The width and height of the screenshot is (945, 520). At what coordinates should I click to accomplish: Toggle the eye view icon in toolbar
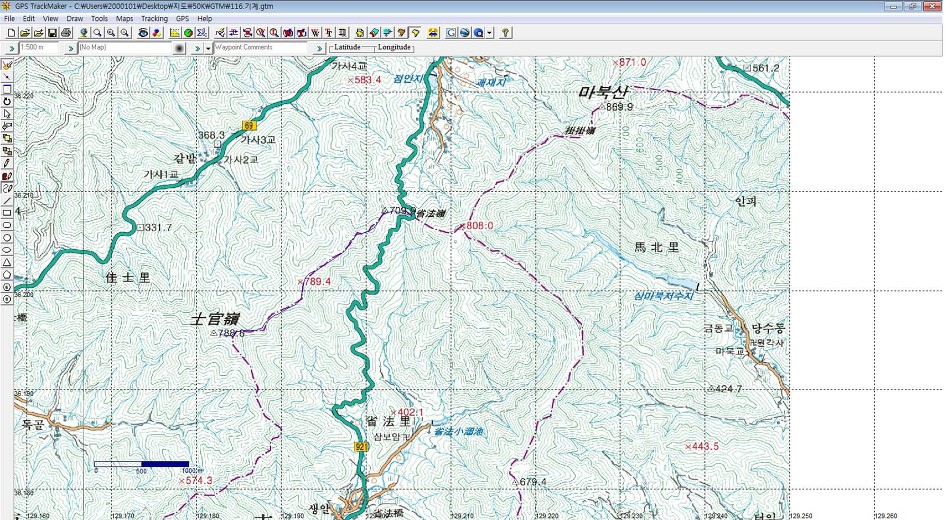[x=143, y=33]
